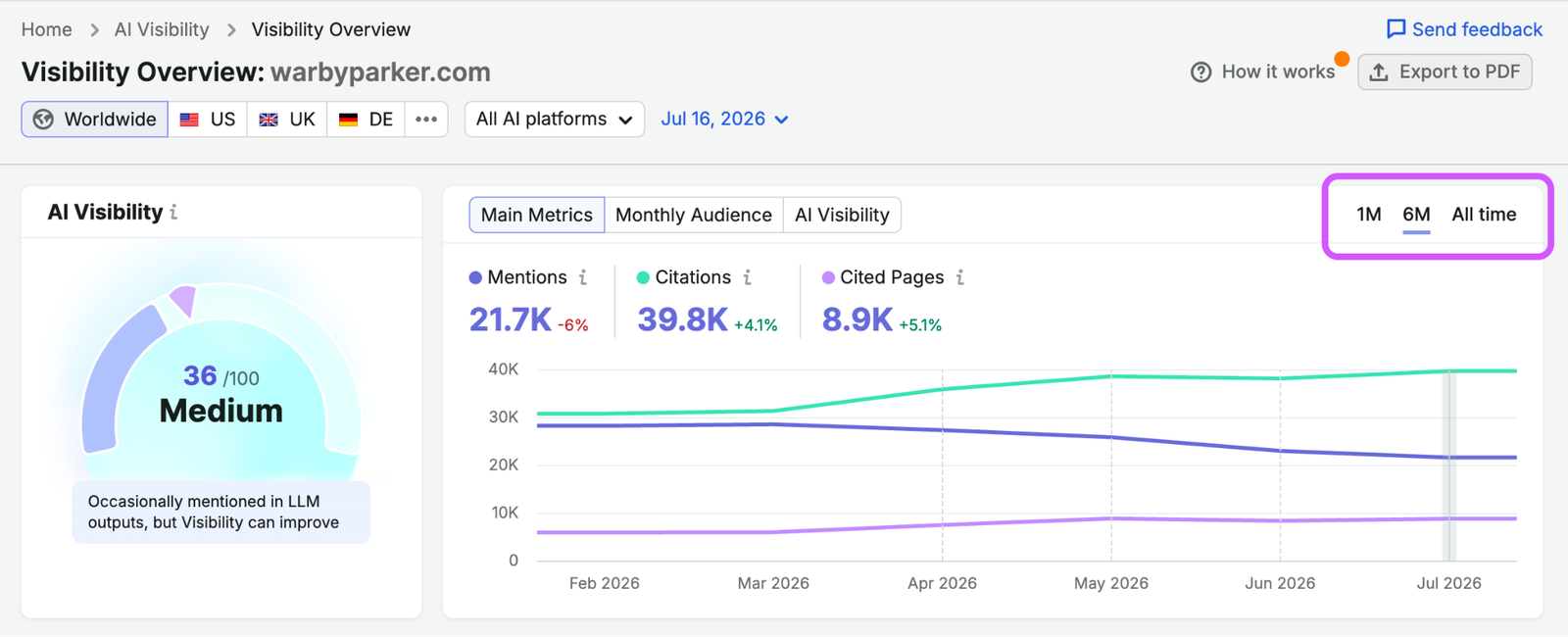Expand more regions with the ellipsis button

tap(426, 120)
